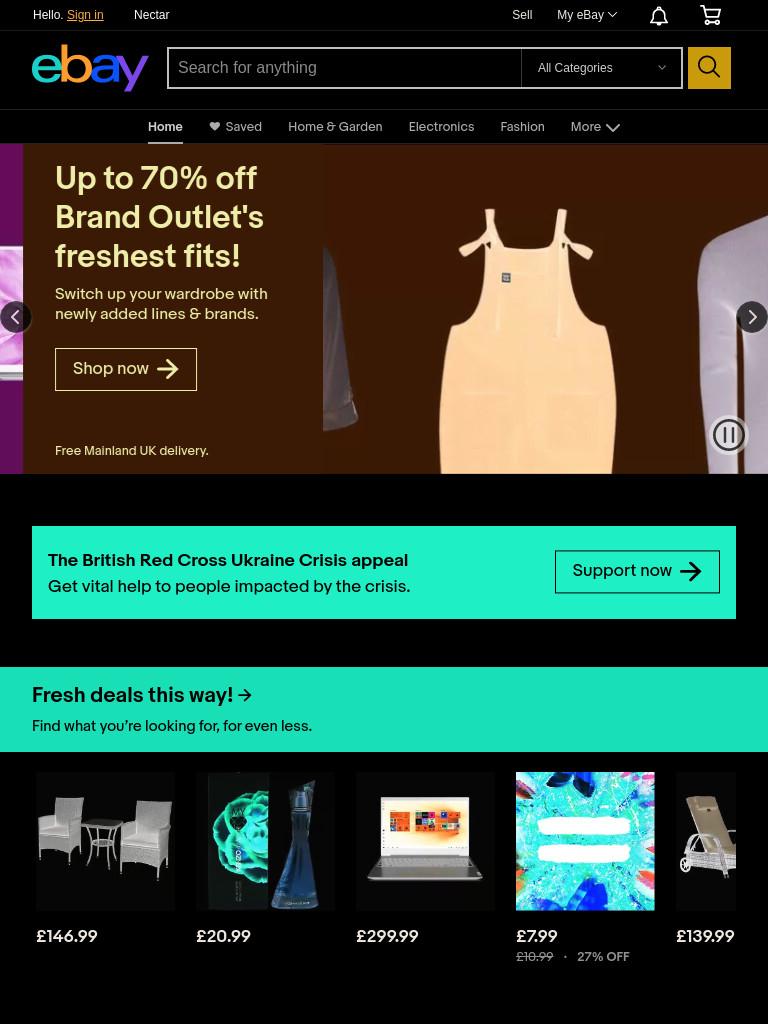Expand the All Categories dropdown

tap(601, 68)
